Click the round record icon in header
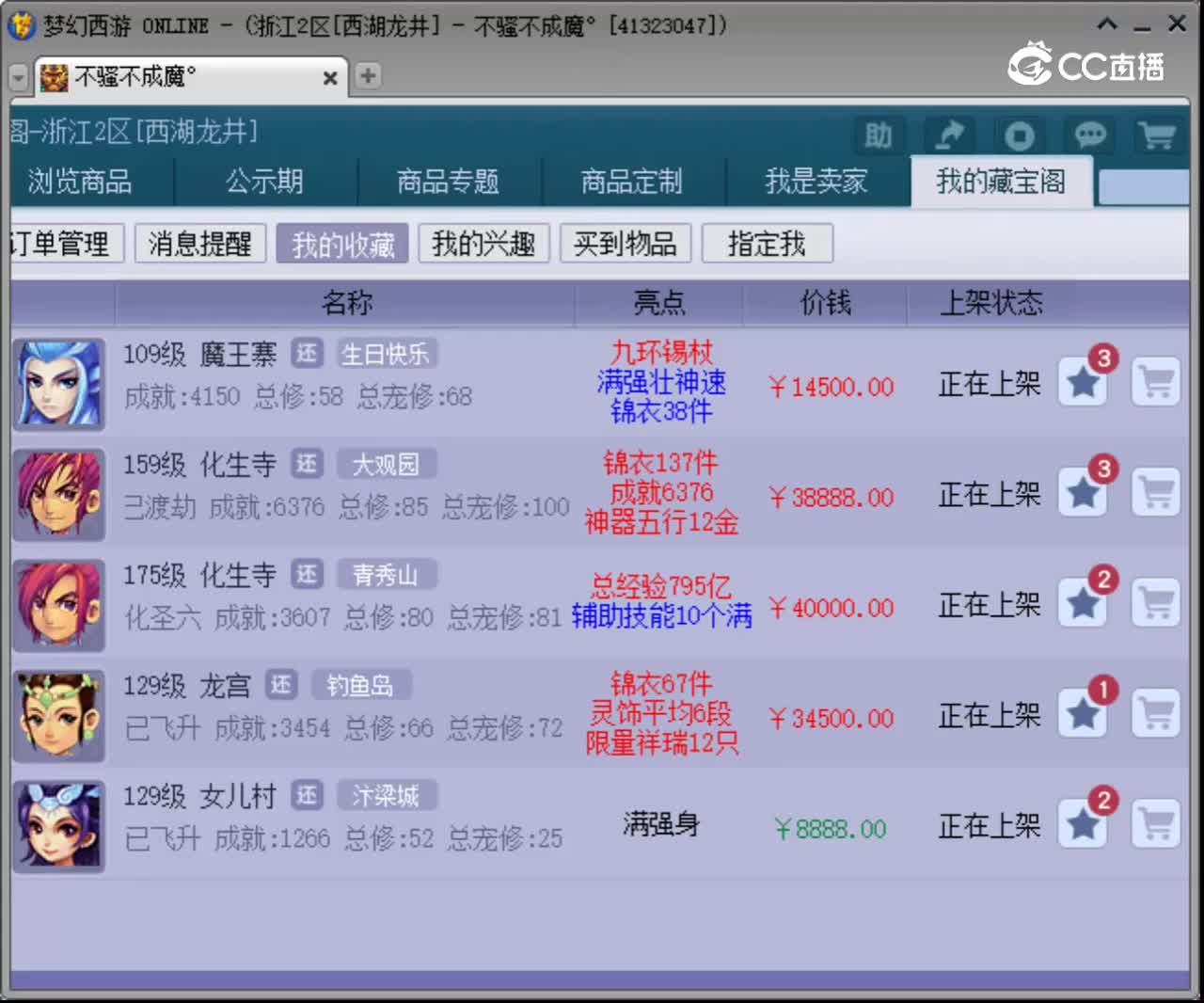This screenshot has width=1204, height=1003. click(x=1020, y=136)
